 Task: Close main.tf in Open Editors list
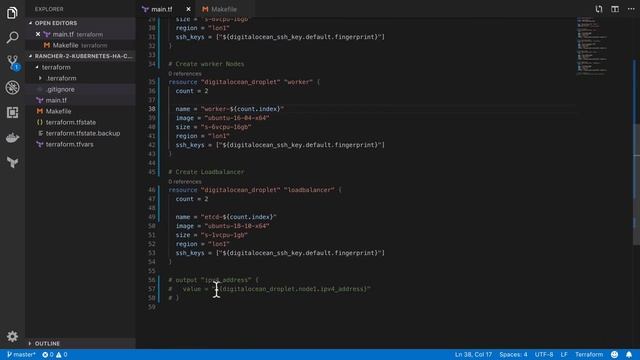[x=38, y=34]
